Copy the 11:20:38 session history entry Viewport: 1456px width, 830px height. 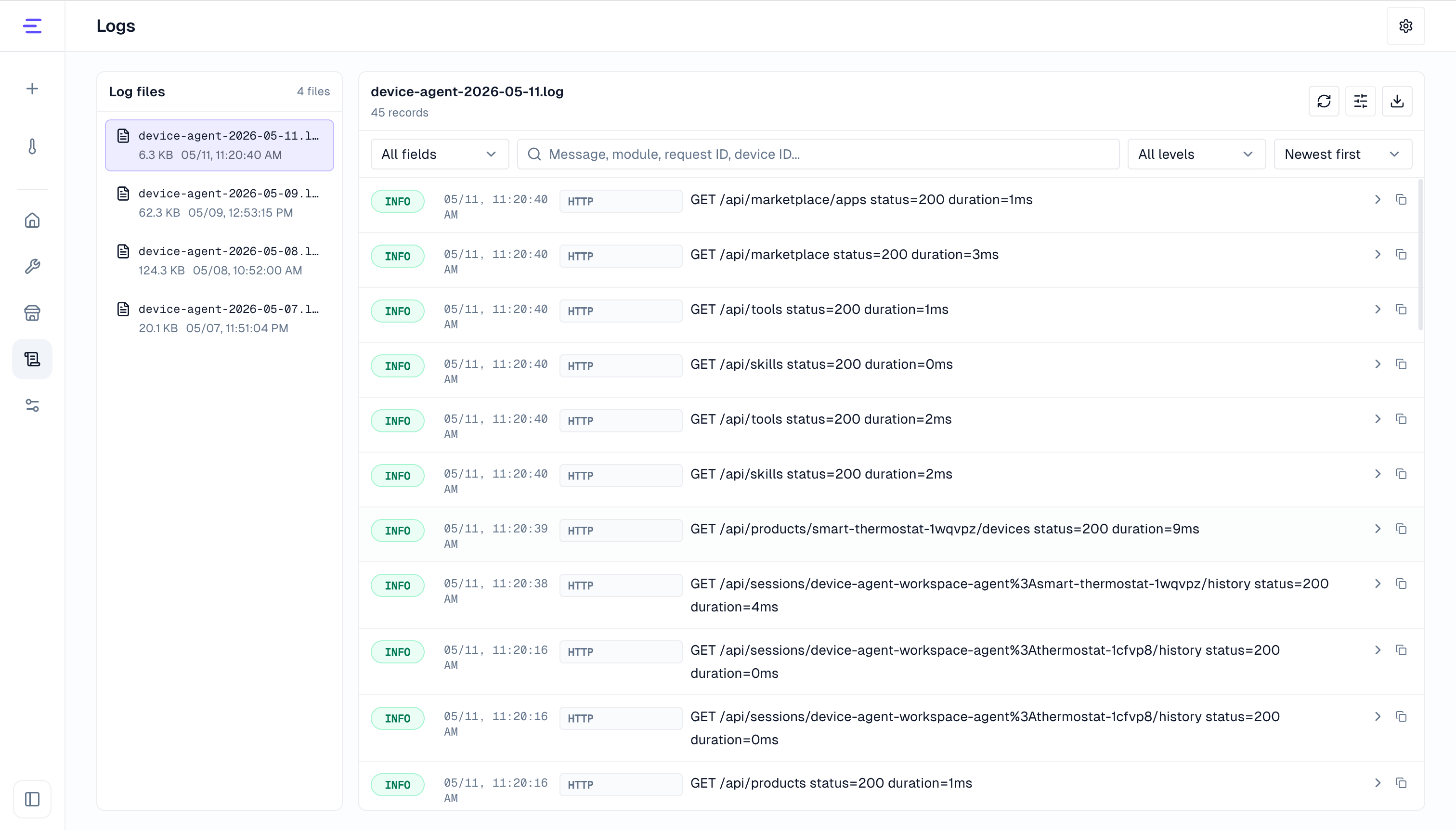tap(1401, 584)
